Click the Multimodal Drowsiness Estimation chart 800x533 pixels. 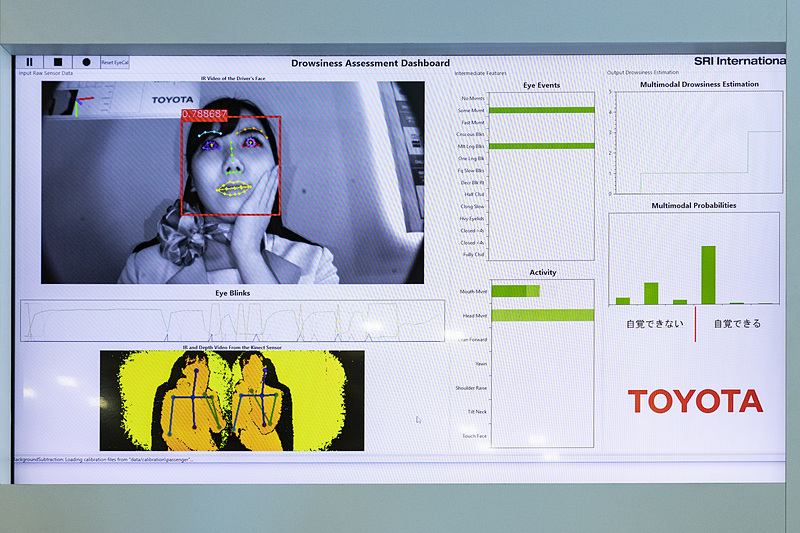[x=698, y=142]
